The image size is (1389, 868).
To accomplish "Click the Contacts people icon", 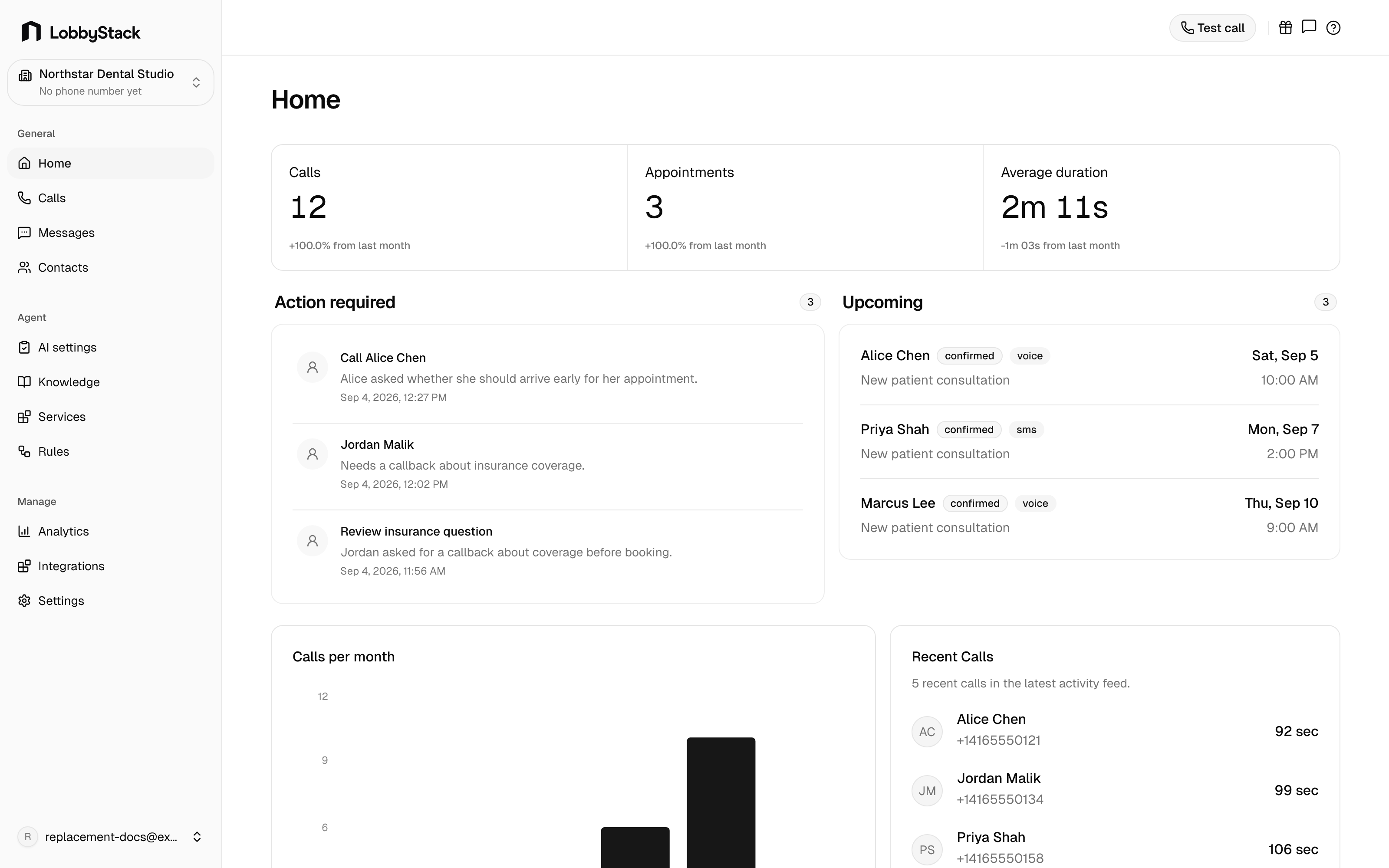I will (x=24, y=267).
